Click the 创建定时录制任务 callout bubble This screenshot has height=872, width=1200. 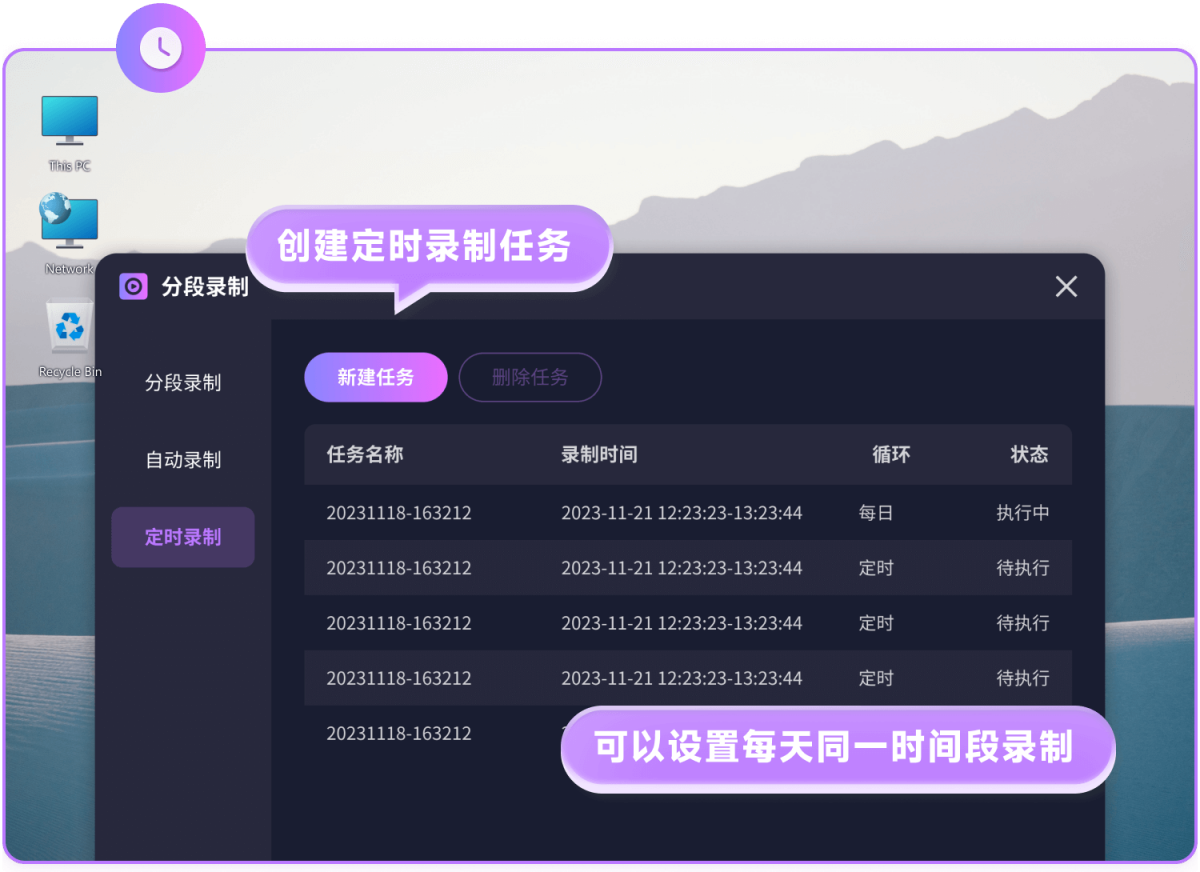pos(425,247)
